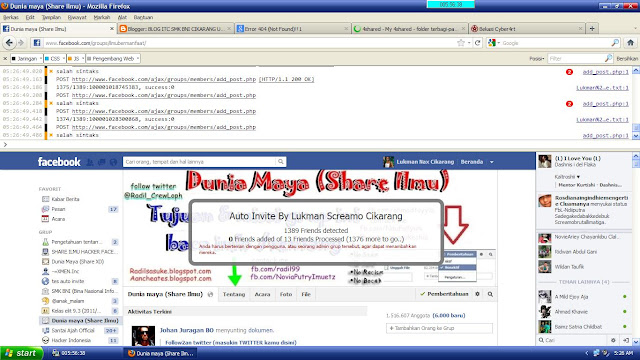Go back with the Firefox back arrow
640x360 pixels.
[x=9, y=42]
